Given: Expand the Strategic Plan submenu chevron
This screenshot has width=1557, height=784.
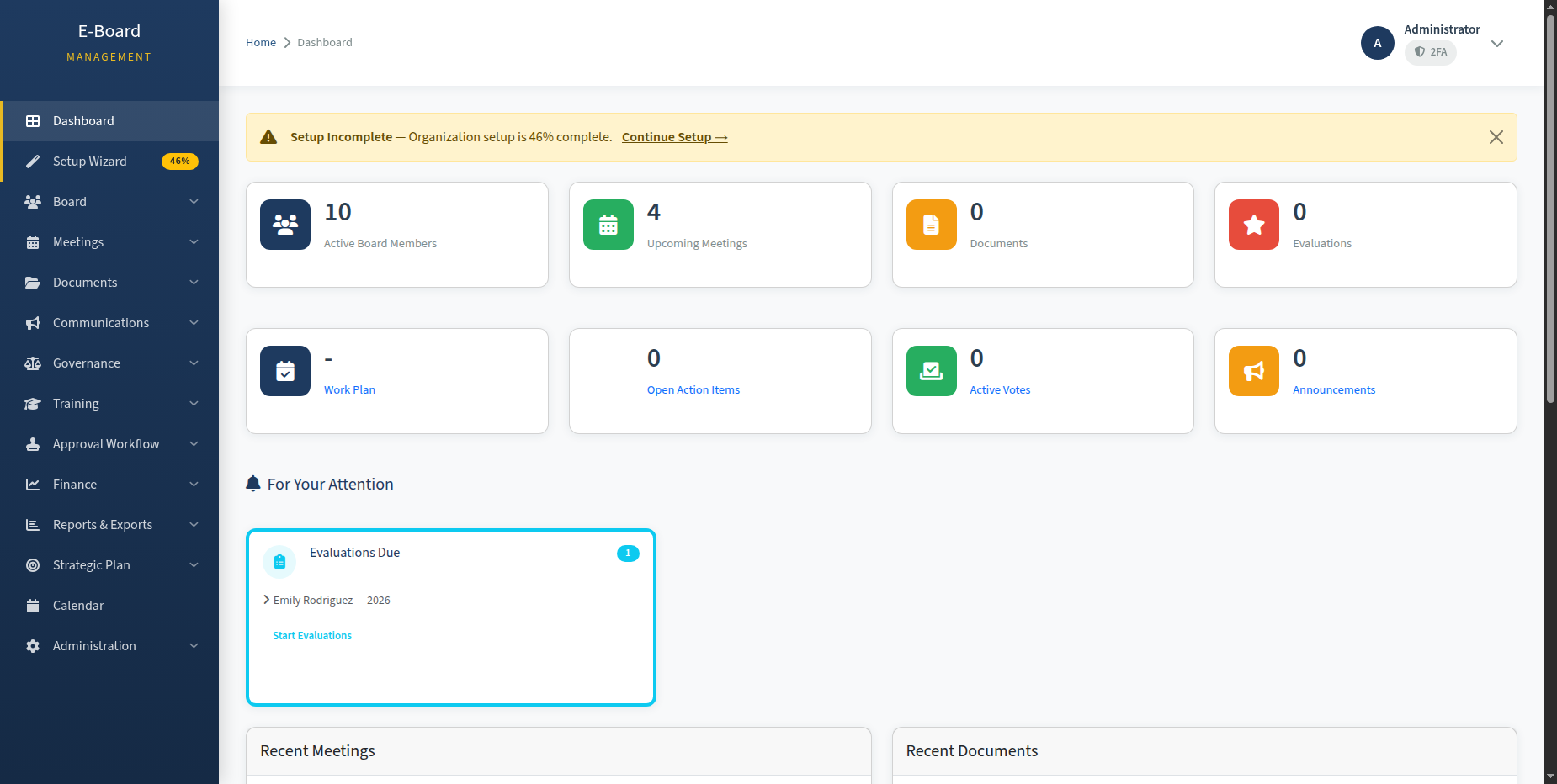Looking at the screenshot, I should (x=194, y=565).
